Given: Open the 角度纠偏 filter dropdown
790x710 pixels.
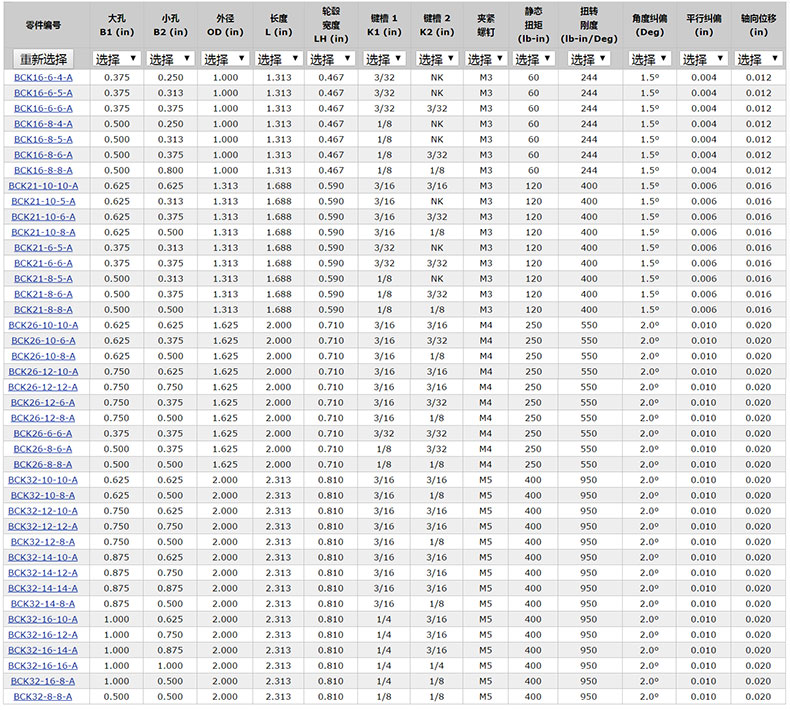Looking at the screenshot, I should [649, 59].
